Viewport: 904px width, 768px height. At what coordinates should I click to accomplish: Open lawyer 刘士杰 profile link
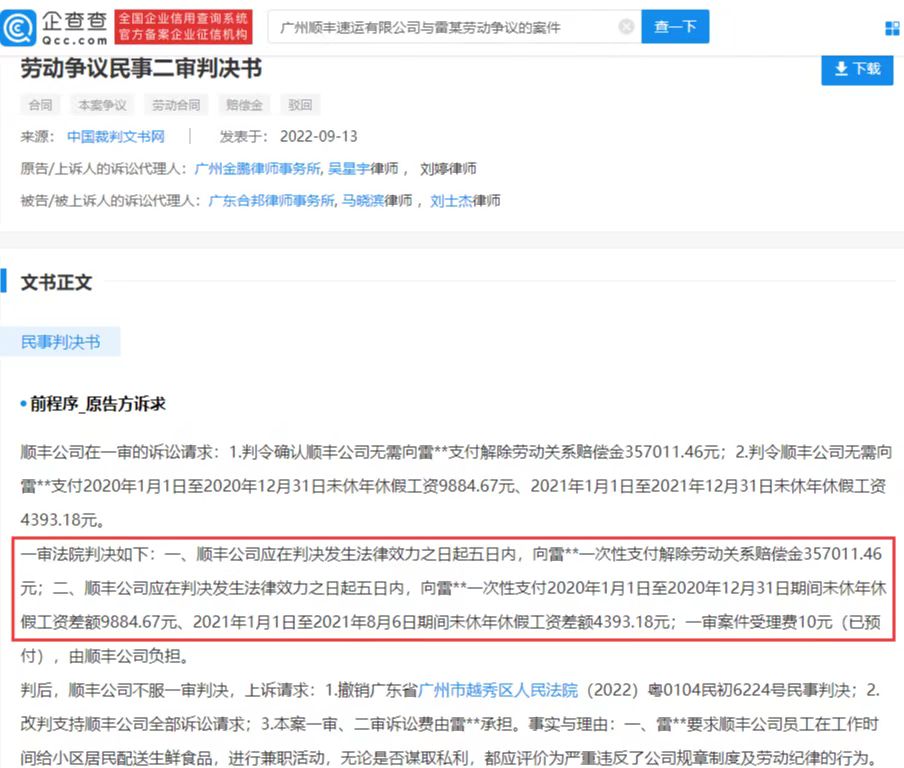coord(451,201)
